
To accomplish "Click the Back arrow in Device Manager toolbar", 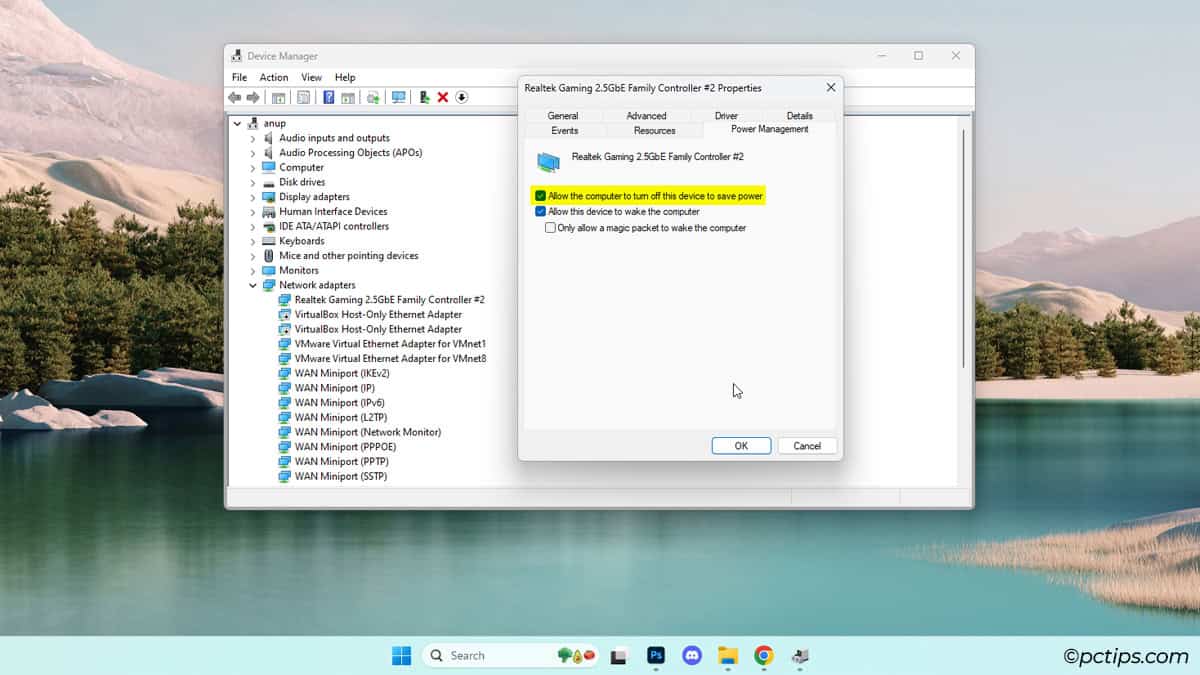I will click(x=234, y=97).
